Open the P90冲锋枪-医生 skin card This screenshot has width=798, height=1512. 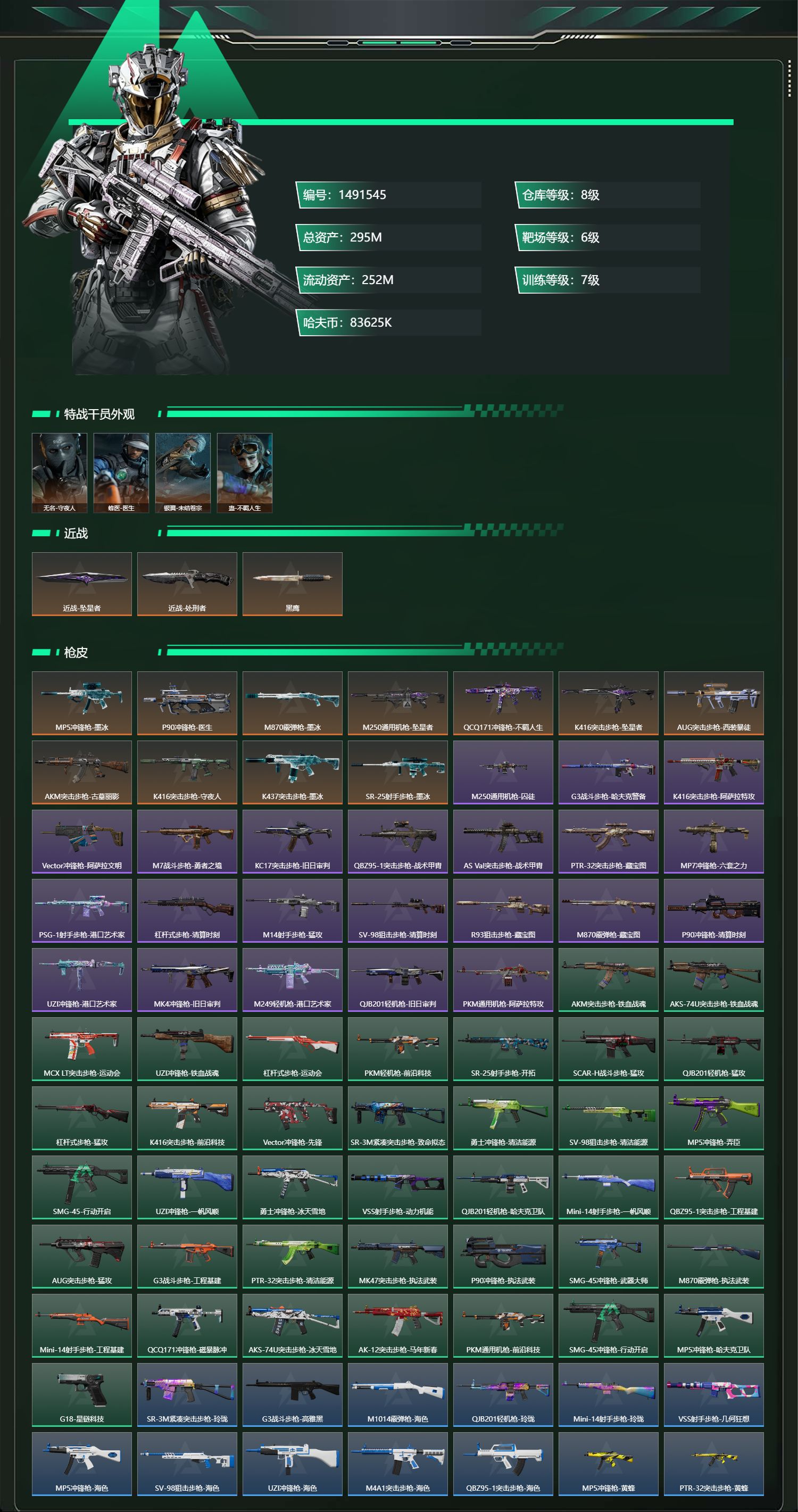coord(187,703)
